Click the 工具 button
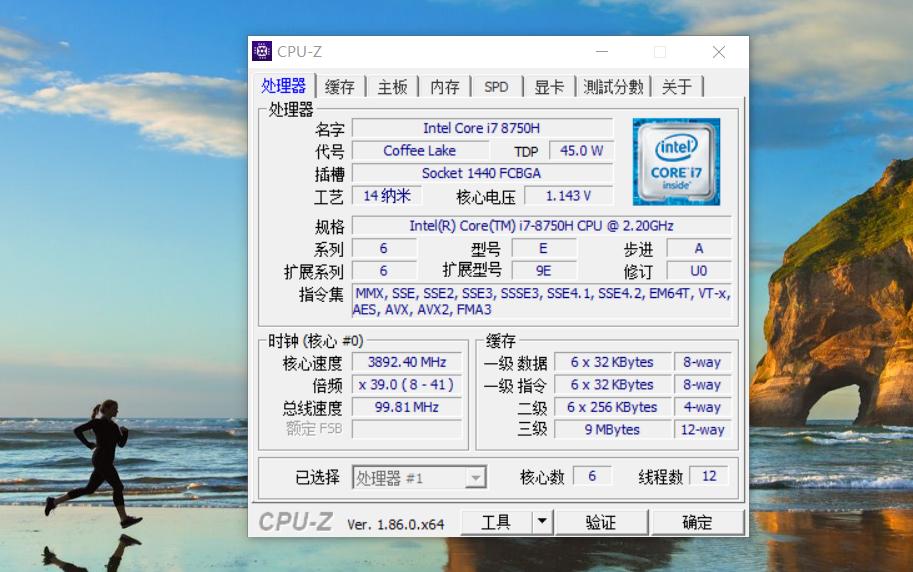This screenshot has height=572, width=913. (496, 522)
